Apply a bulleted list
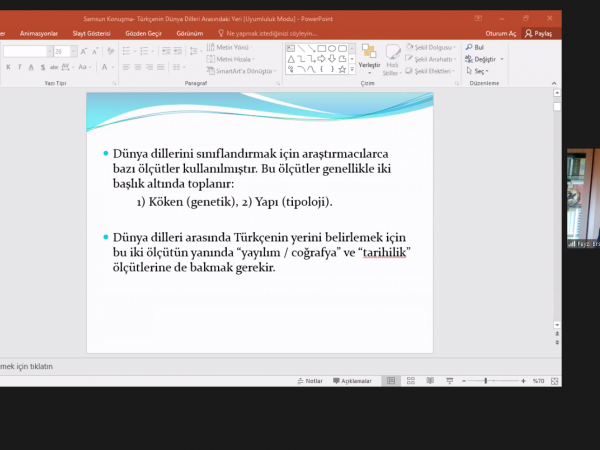Screen dimensions: 600x450 pos(129,51)
